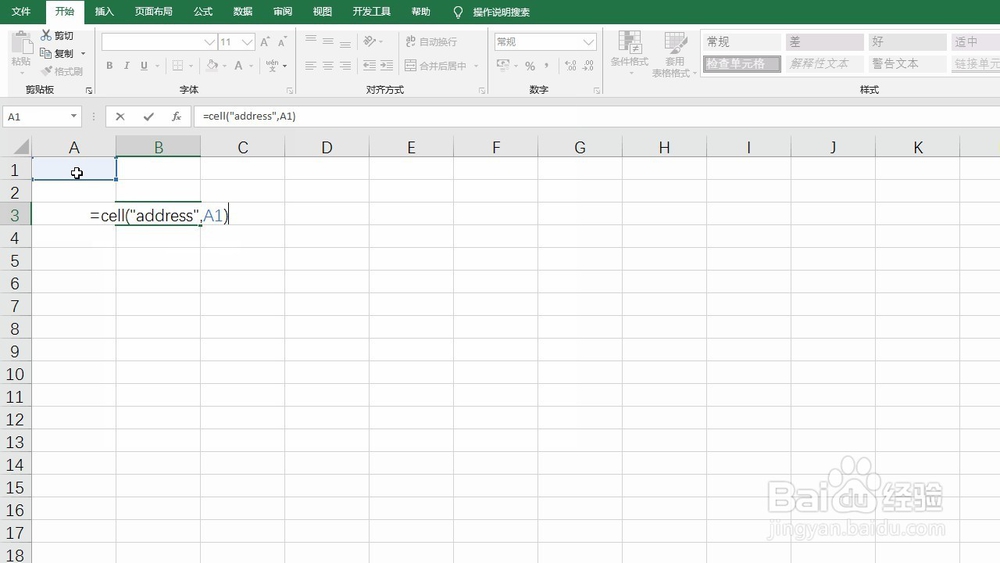This screenshot has height=563, width=1000.
Task: Apply percent style to the cell
Action: pyautogui.click(x=530, y=66)
